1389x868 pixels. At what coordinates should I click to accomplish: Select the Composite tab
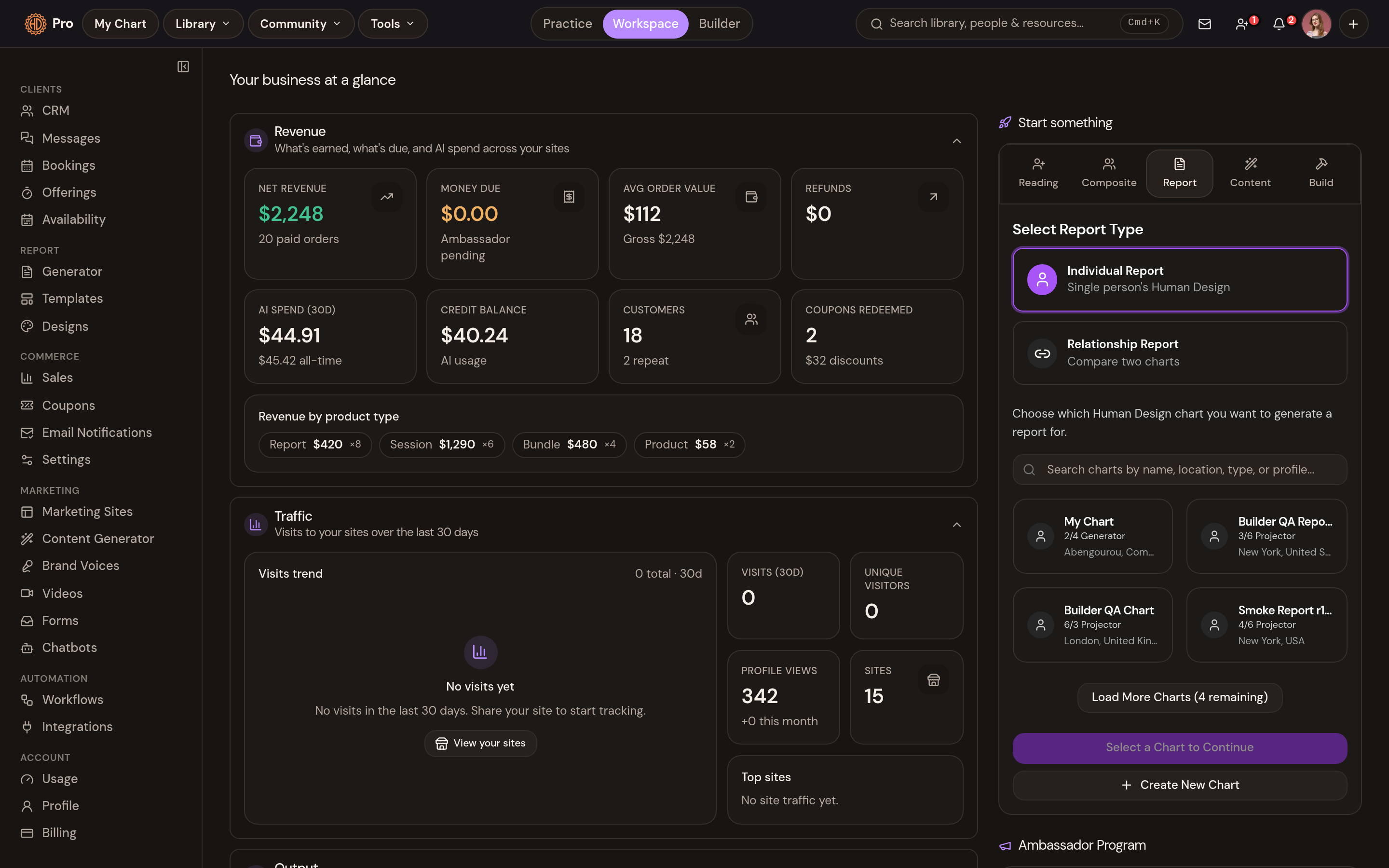click(1109, 174)
